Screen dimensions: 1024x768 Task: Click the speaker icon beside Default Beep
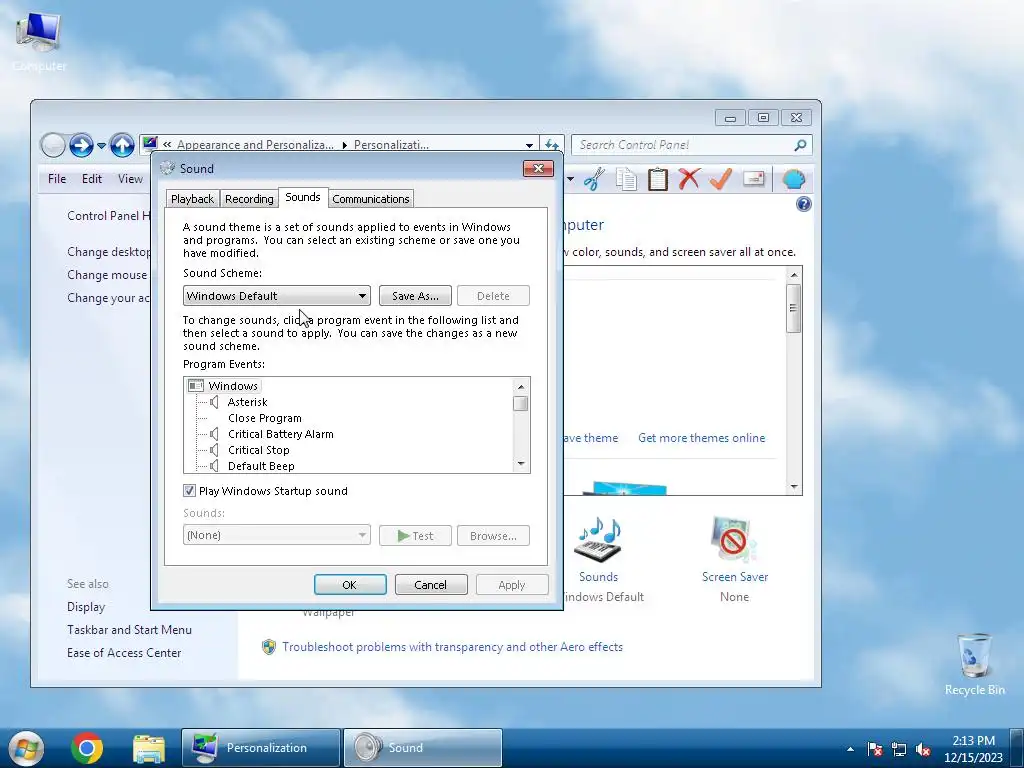coord(214,466)
